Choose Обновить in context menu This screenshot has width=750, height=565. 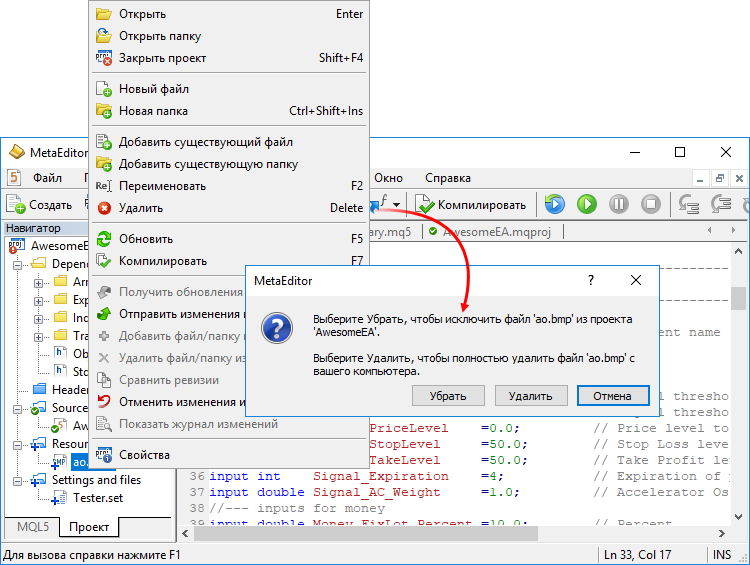pos(229,239)
